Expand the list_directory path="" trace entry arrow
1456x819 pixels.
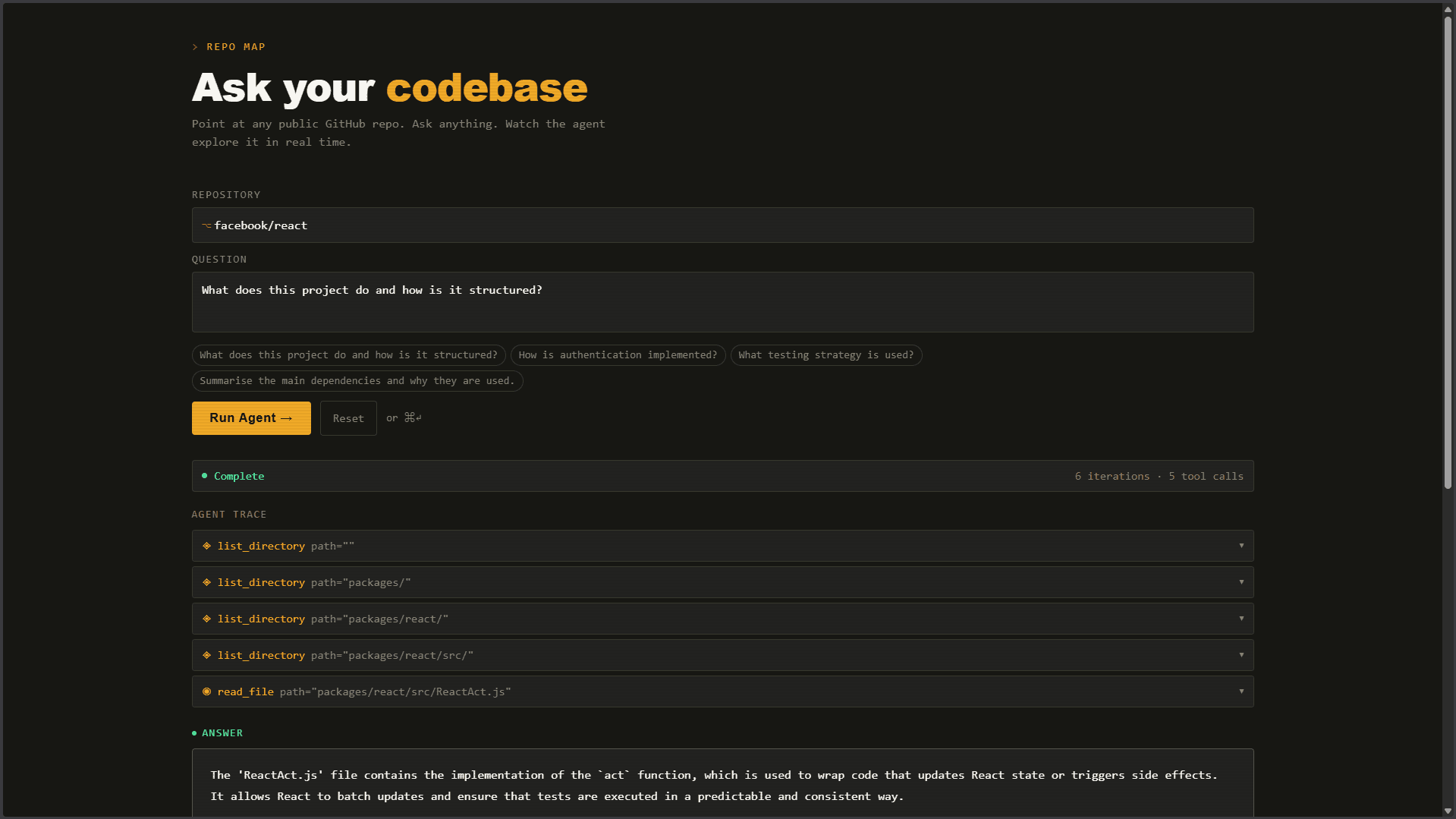coord(1241,546)
